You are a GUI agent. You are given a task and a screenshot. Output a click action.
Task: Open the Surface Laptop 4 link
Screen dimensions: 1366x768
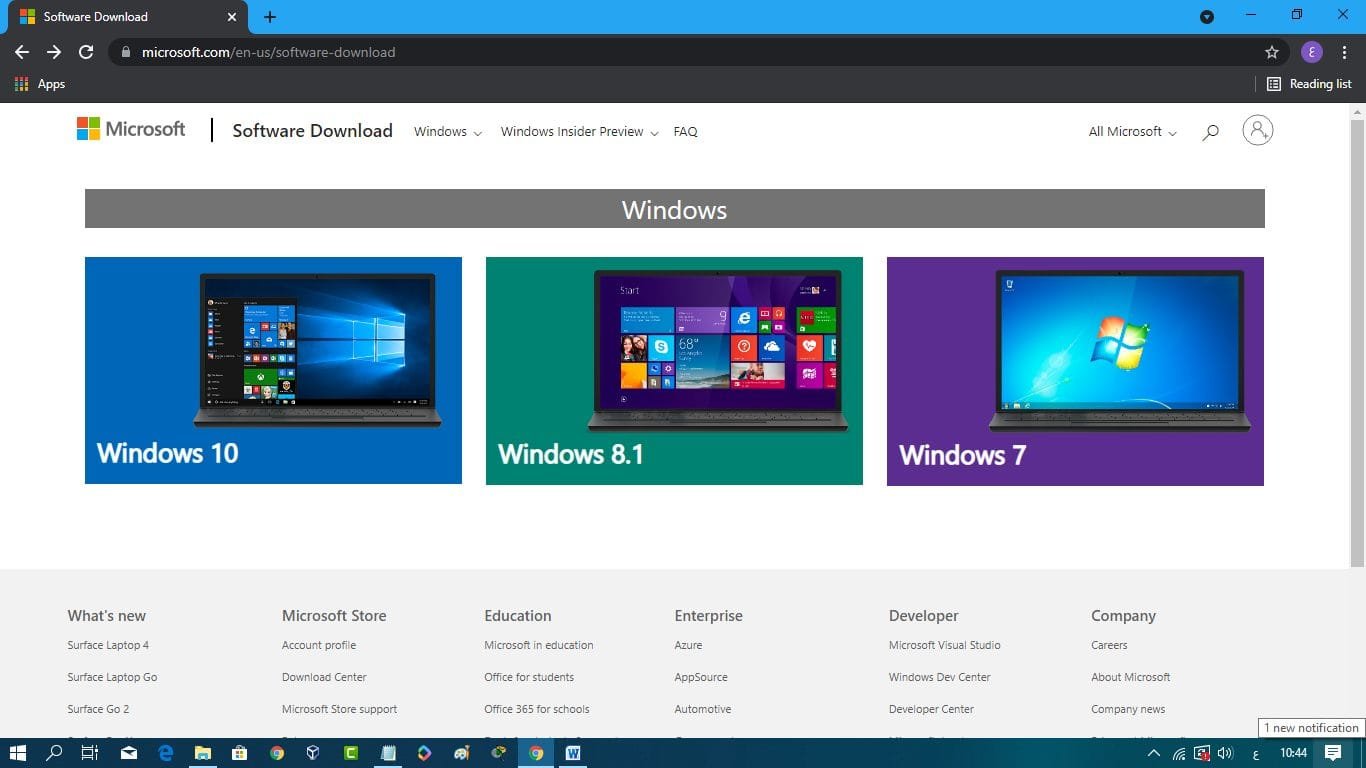click(x=108, y=645)
